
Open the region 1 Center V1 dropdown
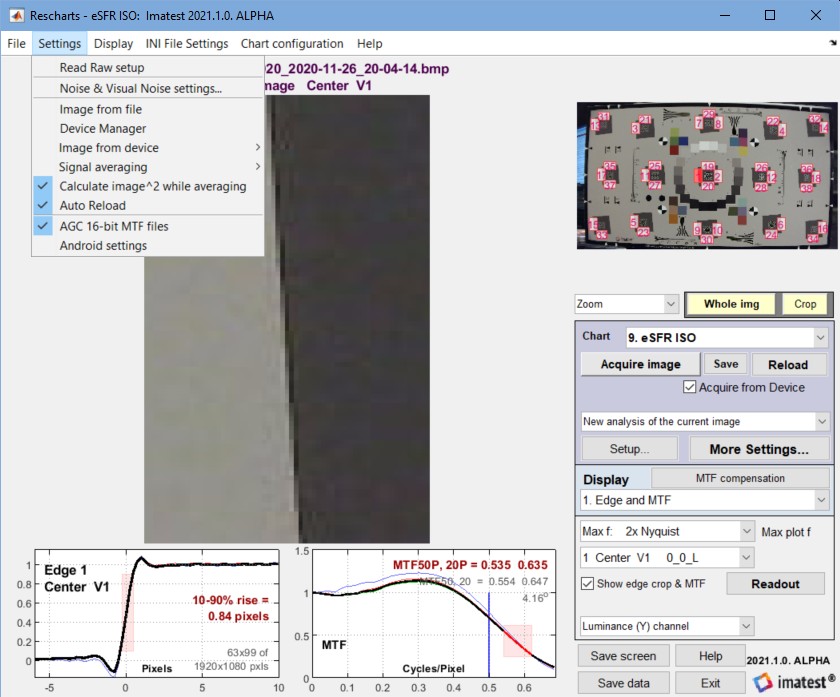pyautogui.click(x=668, y=558)
